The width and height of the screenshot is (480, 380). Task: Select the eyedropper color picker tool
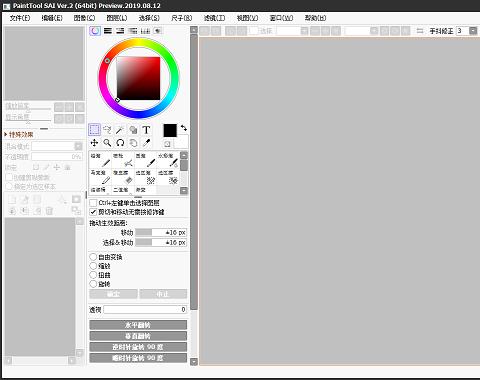146,143
